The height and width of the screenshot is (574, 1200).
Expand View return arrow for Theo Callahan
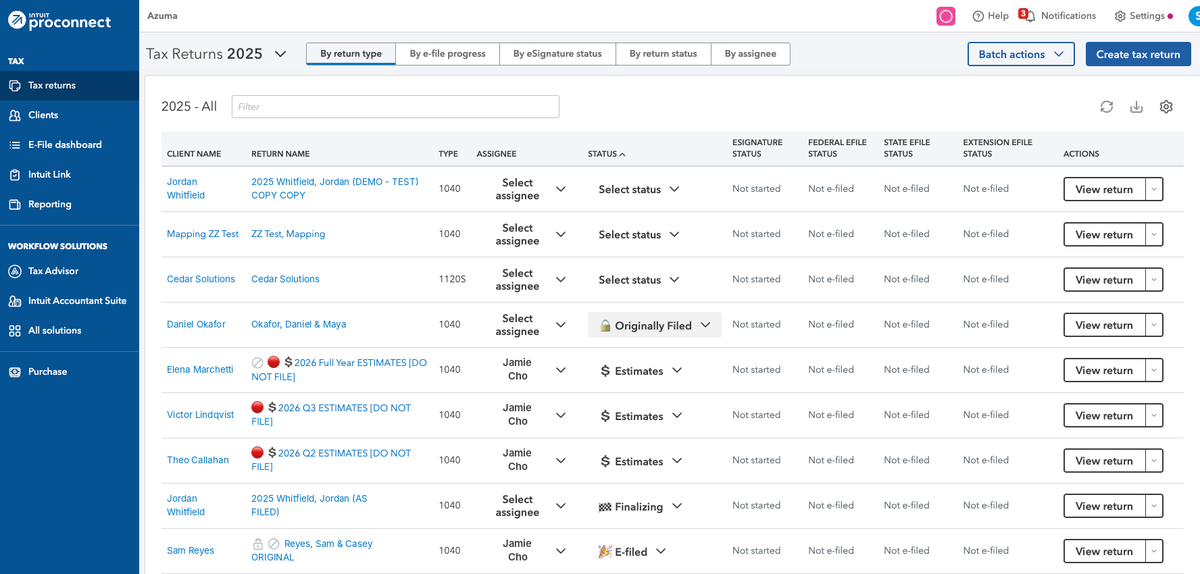(x=1154, y=461)
